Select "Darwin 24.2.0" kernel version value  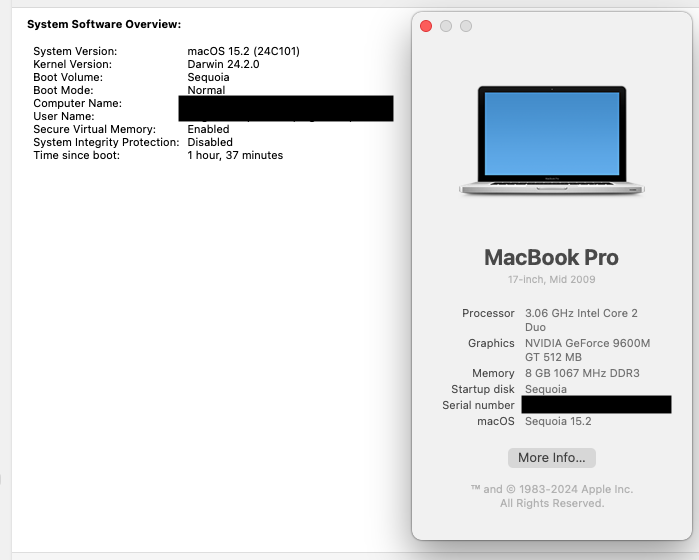pyautogui.click(x=223, y=64)
